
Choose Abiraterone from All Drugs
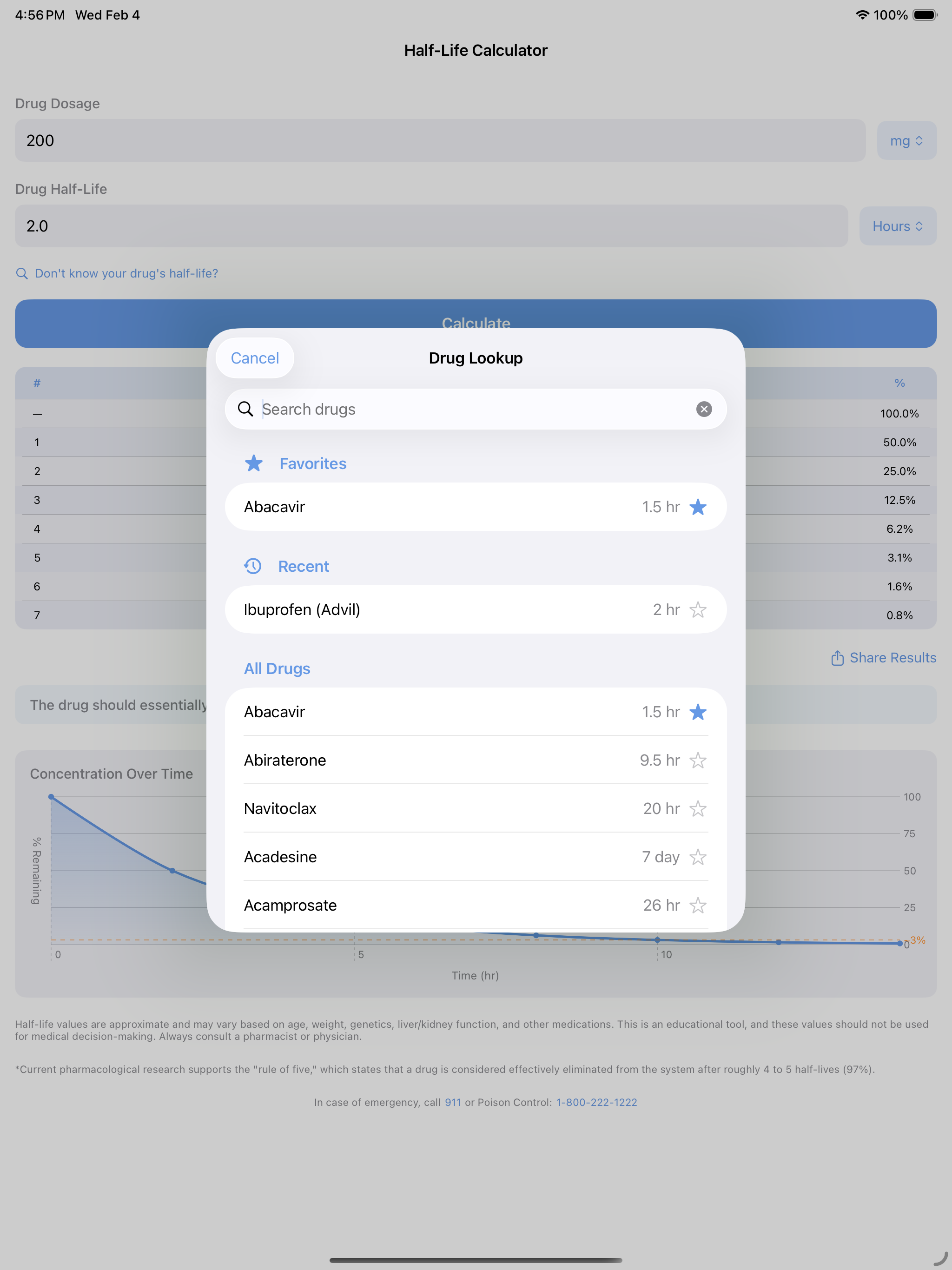pos(476,760)
